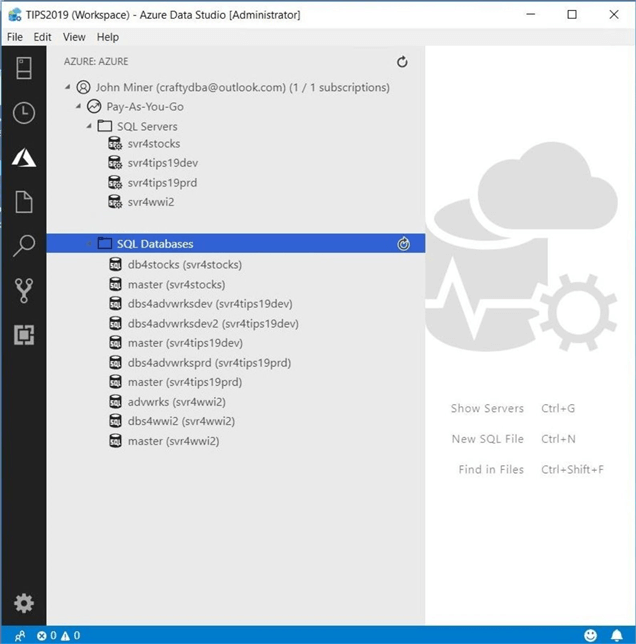Image resolution: width=636 pixels, height=644 pixels.
Task: Refresh all Azure accounts in panel header
Action: coord(402,62)
